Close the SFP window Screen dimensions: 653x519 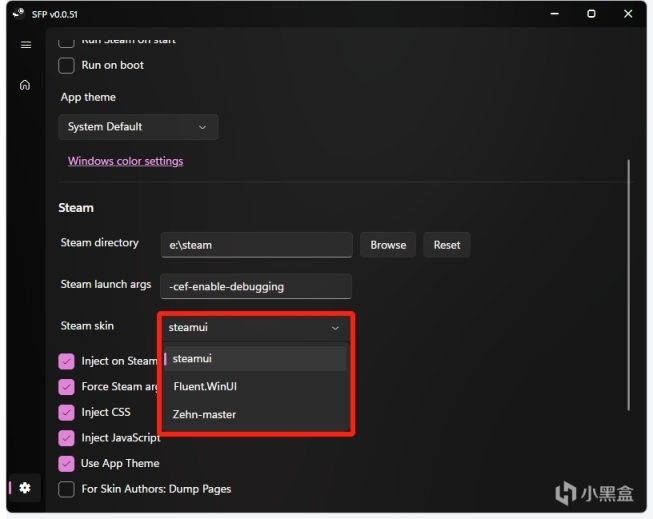click(x=628, y=14)
